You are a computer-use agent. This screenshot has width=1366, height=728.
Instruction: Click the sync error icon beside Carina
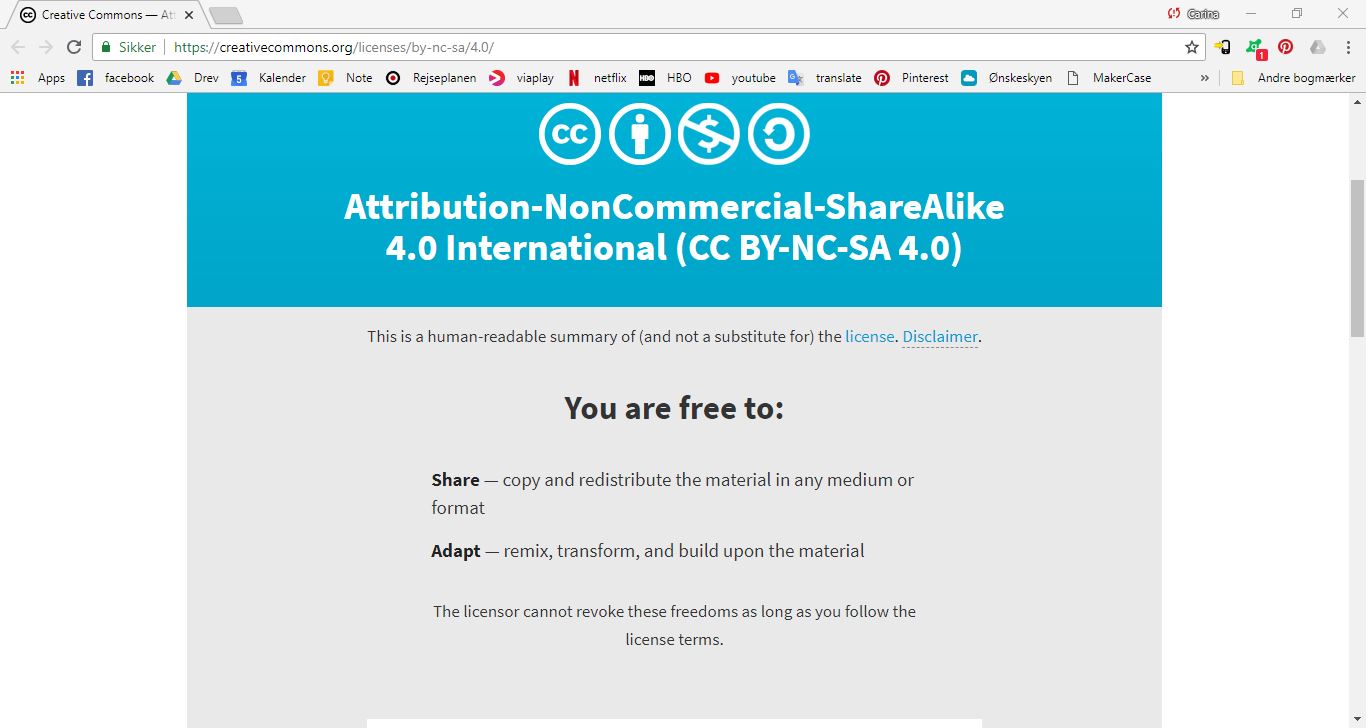1175,14
